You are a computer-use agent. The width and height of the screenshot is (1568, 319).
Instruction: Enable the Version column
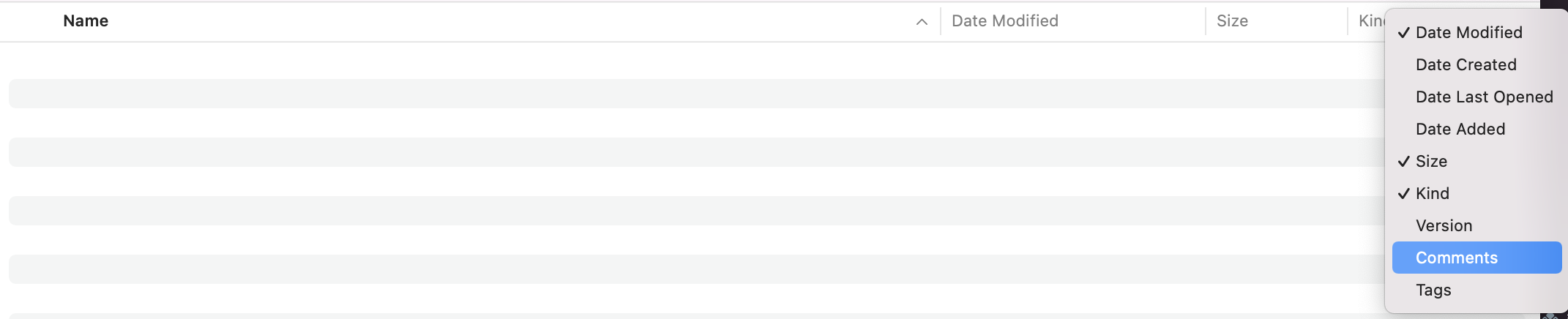pyautogui.click(x=1444, y=225)
